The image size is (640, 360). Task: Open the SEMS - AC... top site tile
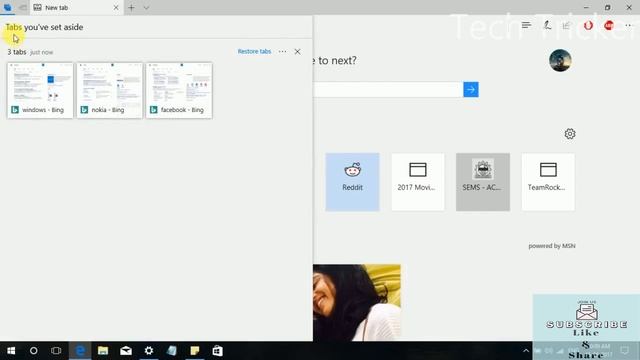483,182
